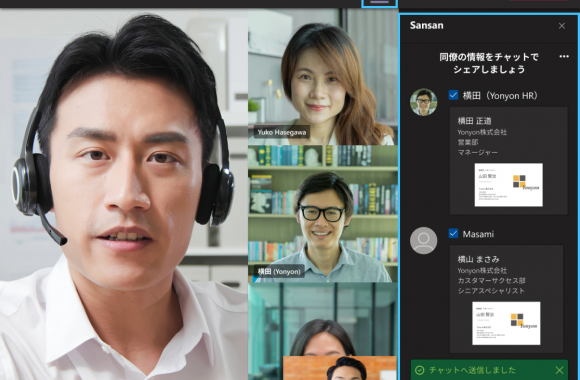The height and width of the screenshot is (380, 580).
Task: Open 横田 正道's business card image
Action: [509, 185]
